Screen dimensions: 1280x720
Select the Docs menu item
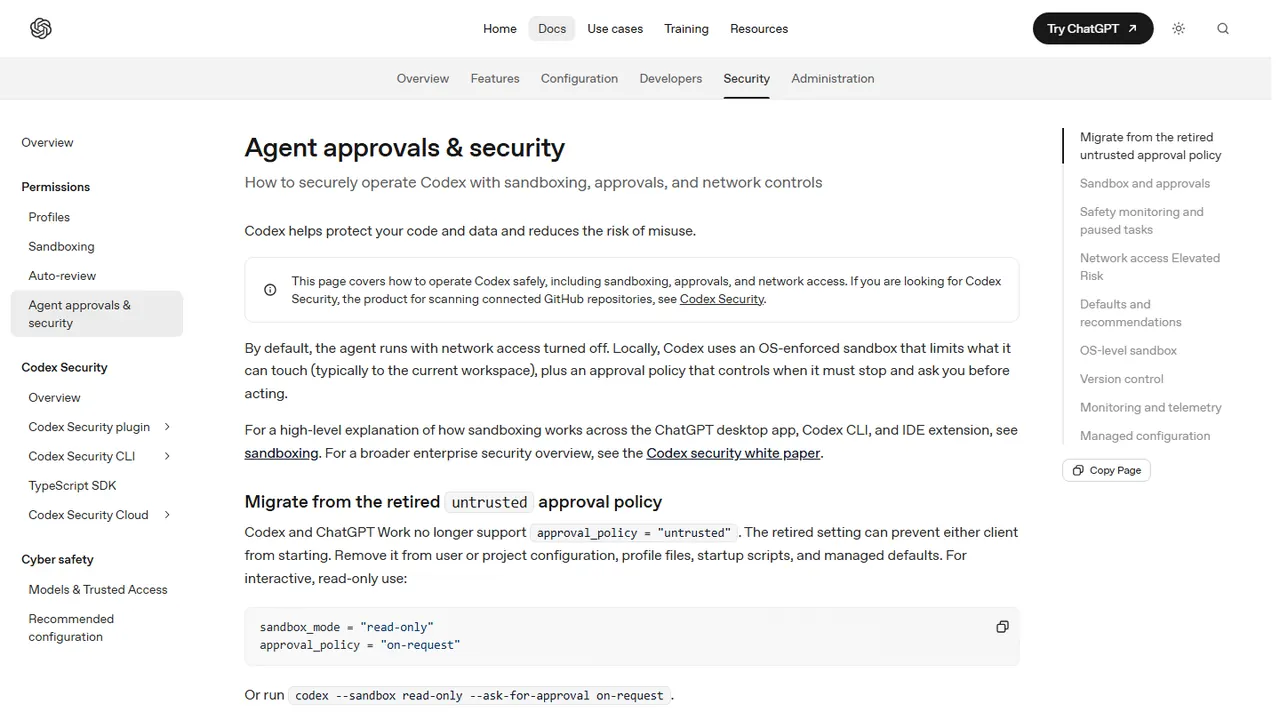pyautogui.click(x=552, y=29)
